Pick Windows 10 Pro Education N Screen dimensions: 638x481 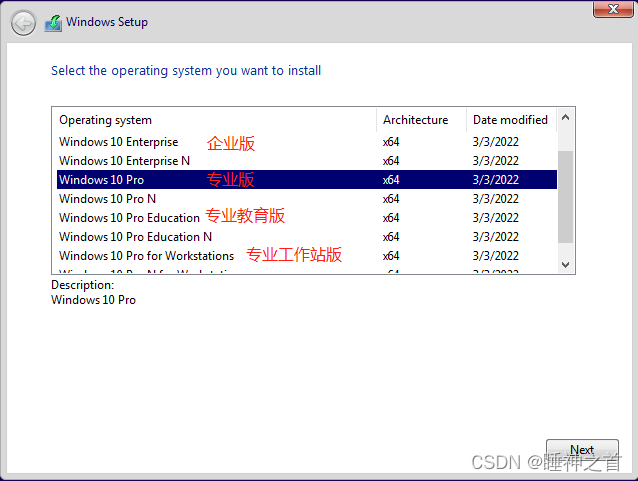[x=307, y=236]
